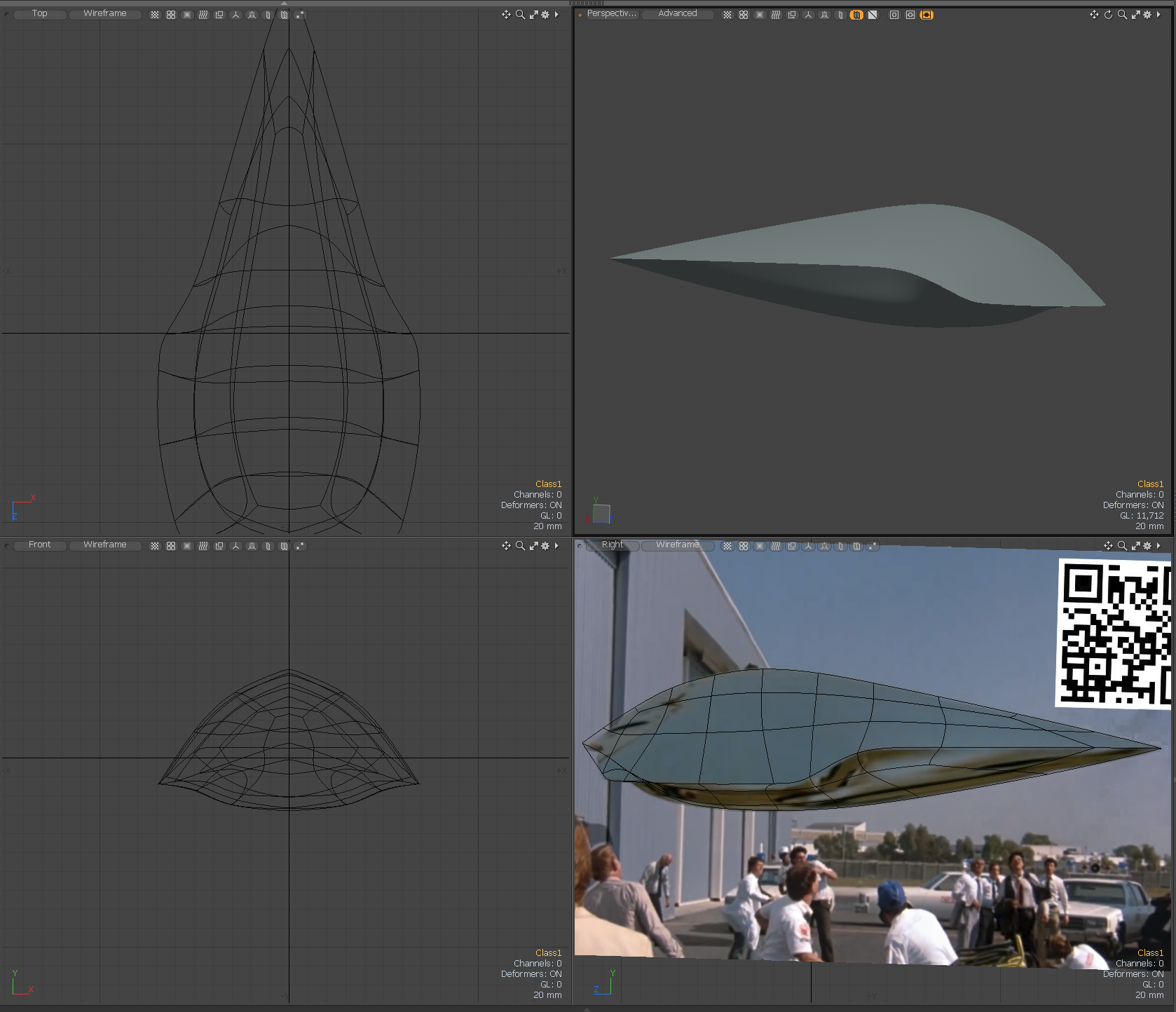Screen dimensions: 1176x1012
Task: Toggle overlapping squares icon in Top viewport toolbar
Action: (x=219, y=15)
